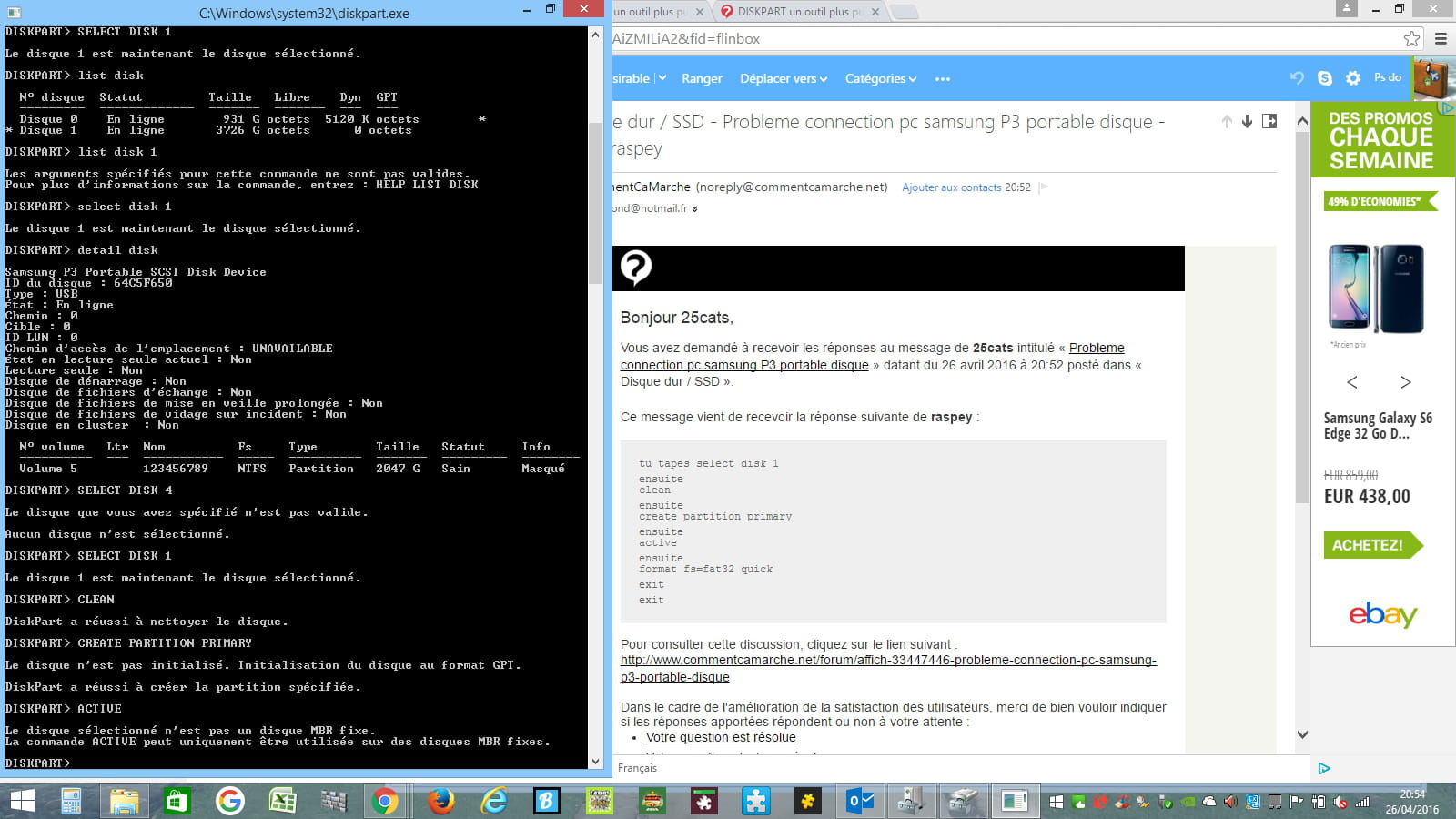Click the undo arrow in Outlook toolbar
Viewport: 1456px width, 819px height.
click(1297, 78)
